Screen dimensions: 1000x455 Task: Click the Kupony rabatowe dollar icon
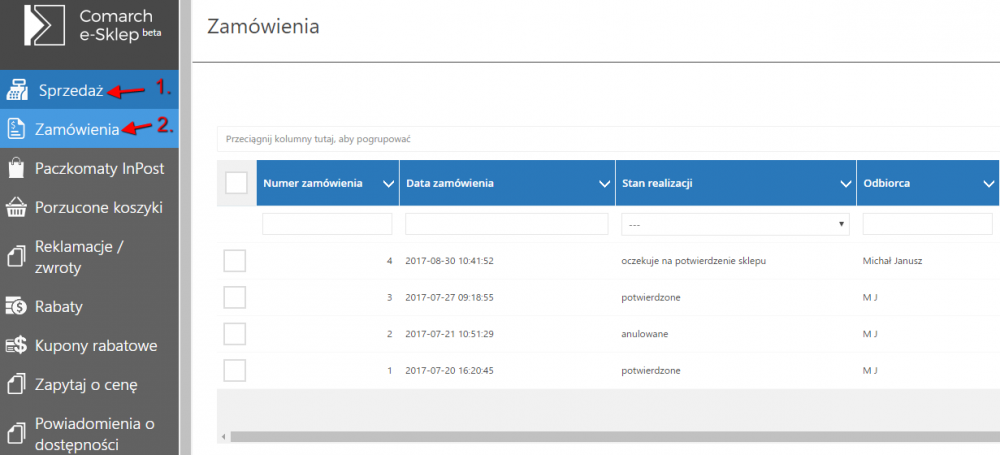16,345
